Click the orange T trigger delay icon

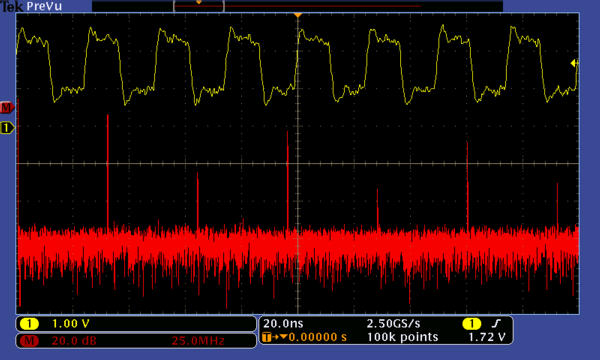[267, 337]
